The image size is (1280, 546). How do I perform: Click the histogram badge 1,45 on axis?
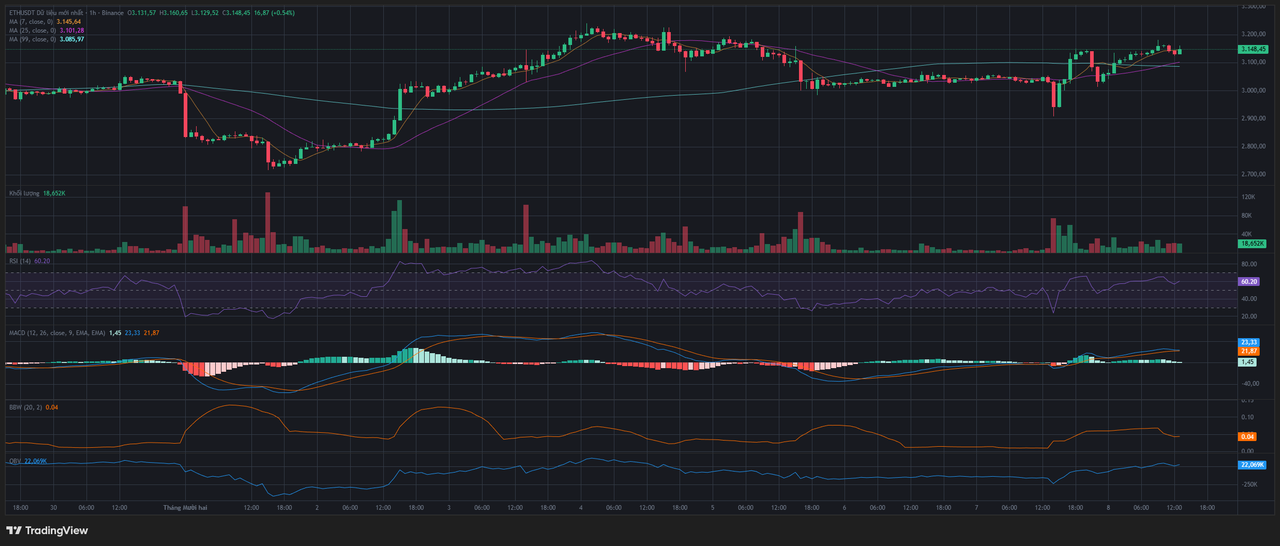tap(1248, 361)
